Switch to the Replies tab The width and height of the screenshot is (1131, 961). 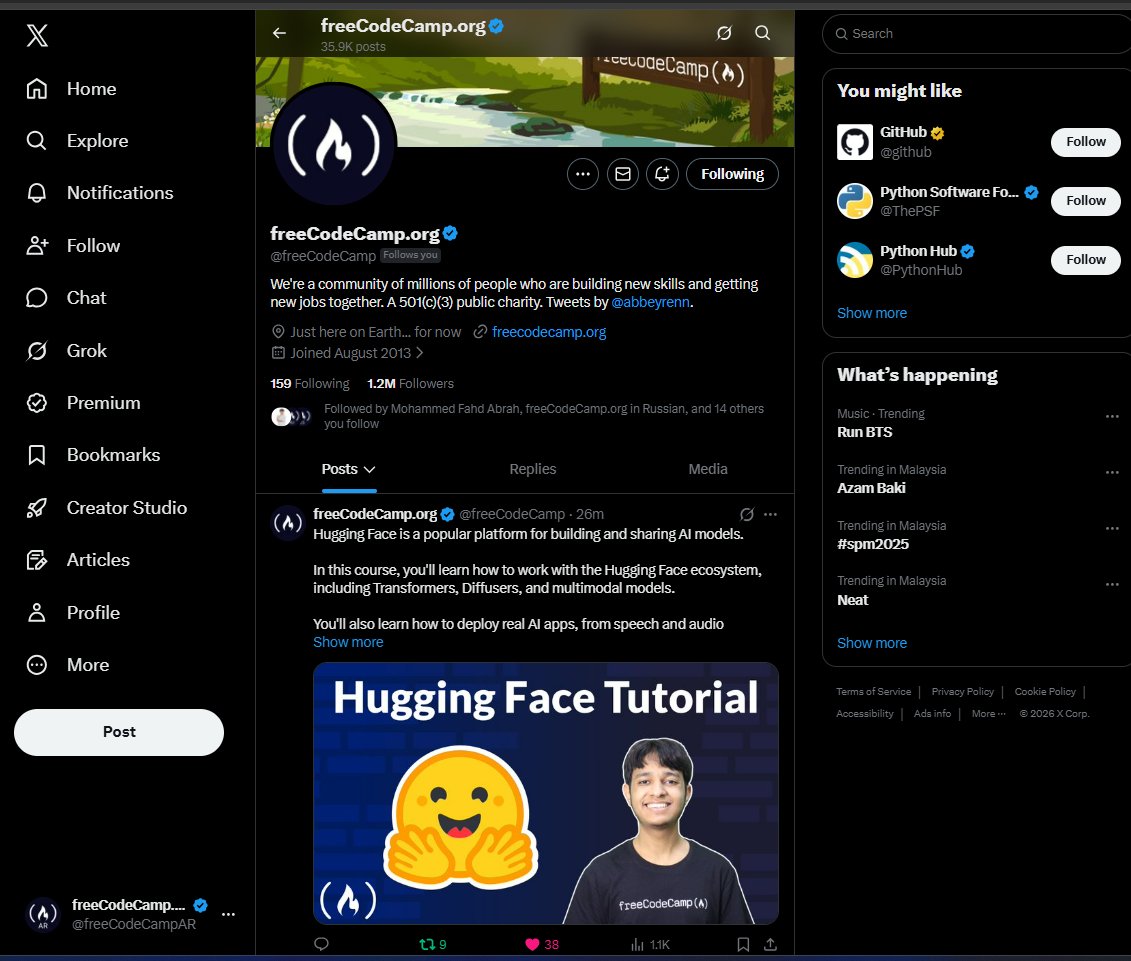[x=532, y=469]
